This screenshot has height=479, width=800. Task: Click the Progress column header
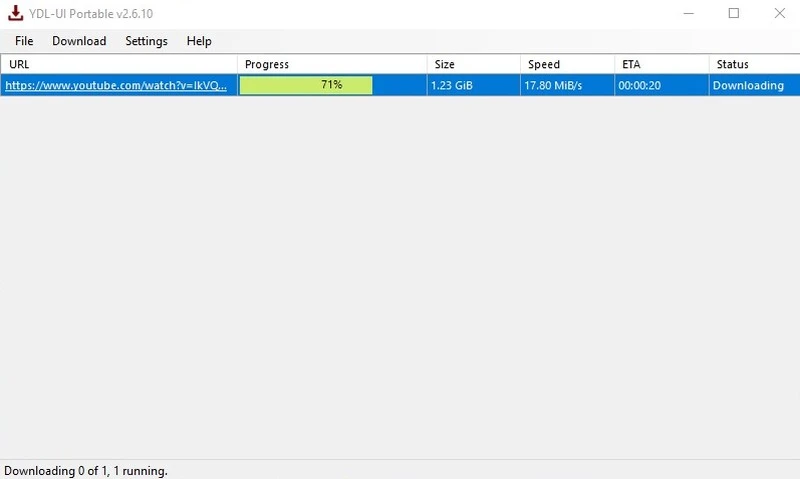click(x=332, y=64)
